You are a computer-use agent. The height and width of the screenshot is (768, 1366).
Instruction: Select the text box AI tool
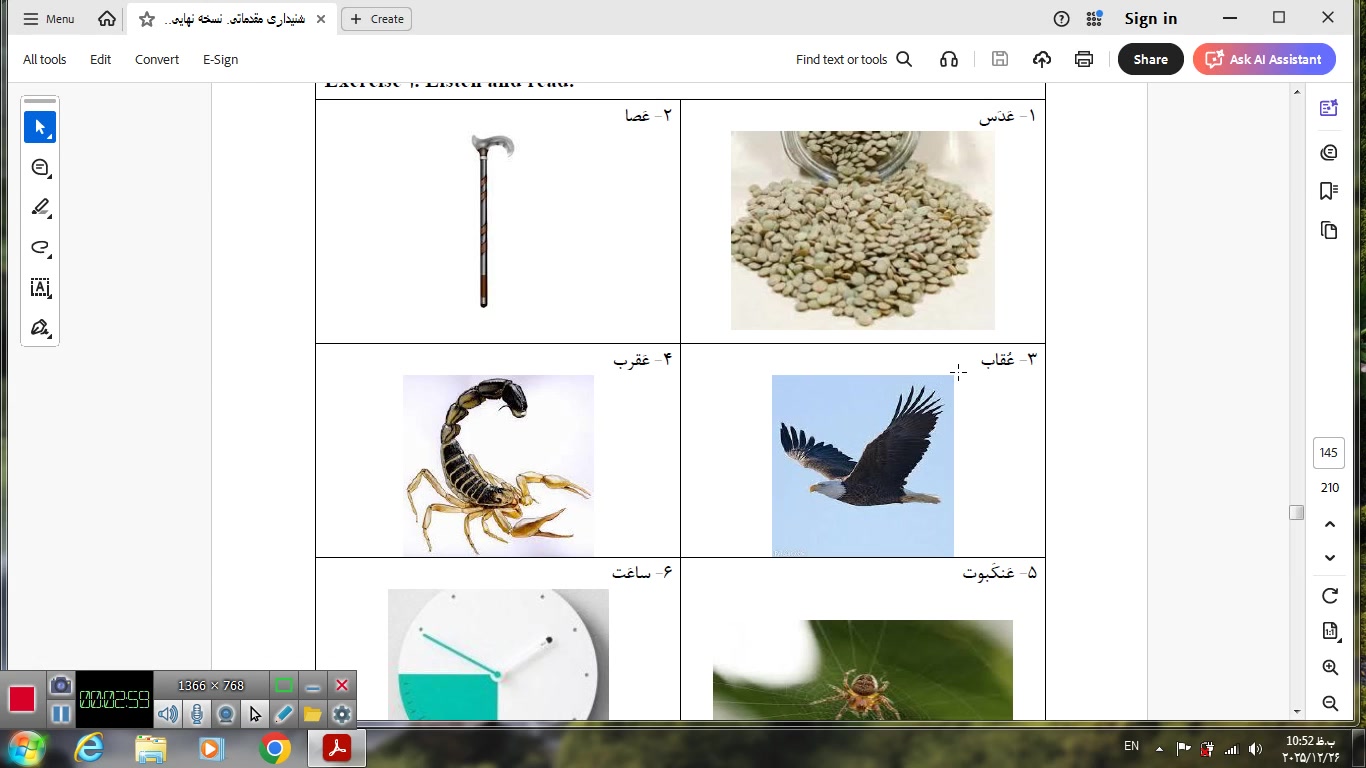coord(40,288)
